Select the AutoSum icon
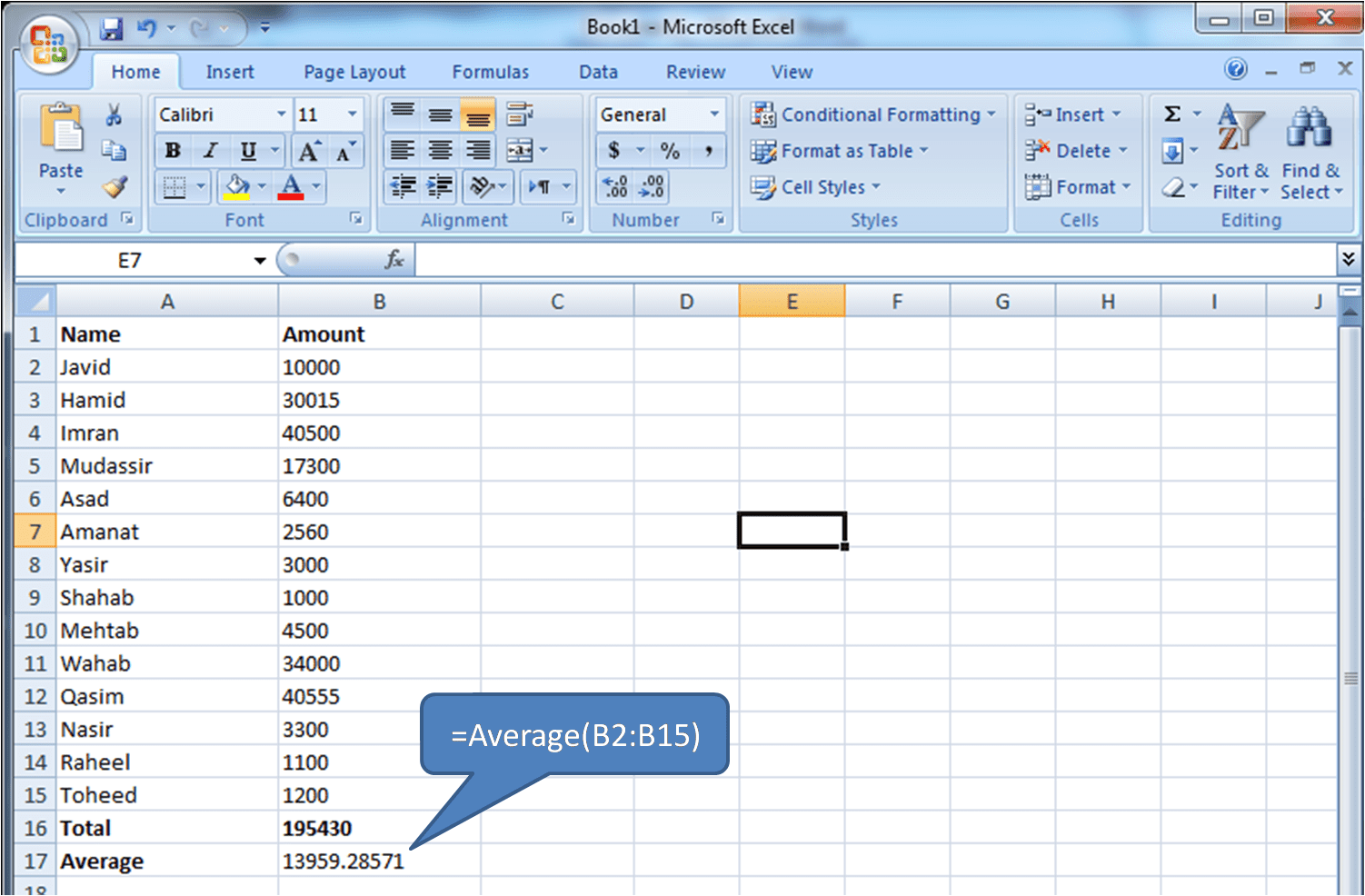1365x896 pixels. [x=1173, y=113]
